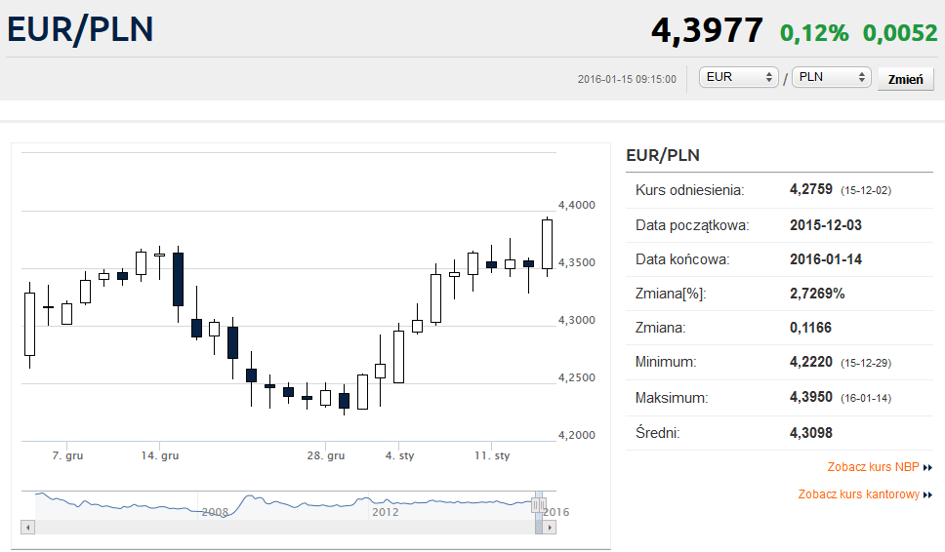Click the minimum date (15-12-29)
This screenshot has width=945, height=552.
pos(865,363)
